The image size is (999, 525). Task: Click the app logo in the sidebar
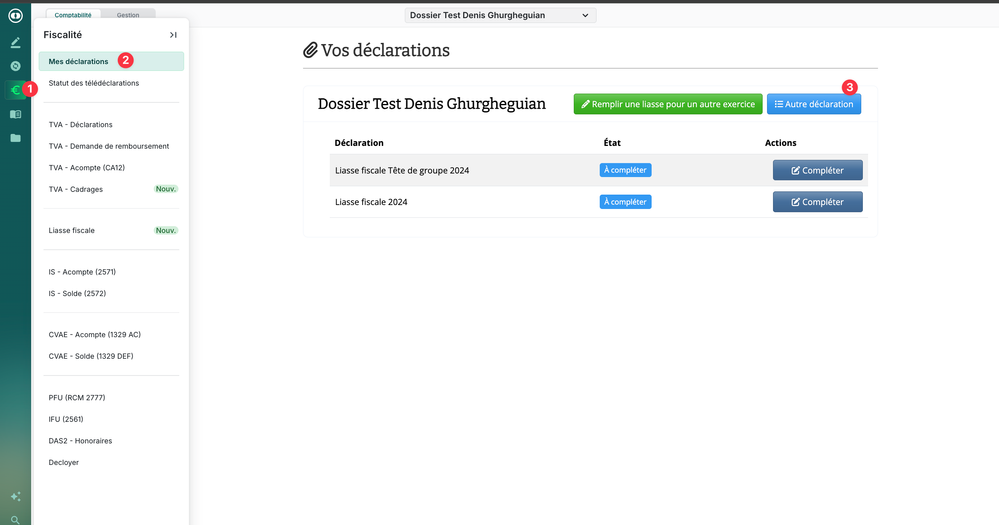click(x=15, y=16)
